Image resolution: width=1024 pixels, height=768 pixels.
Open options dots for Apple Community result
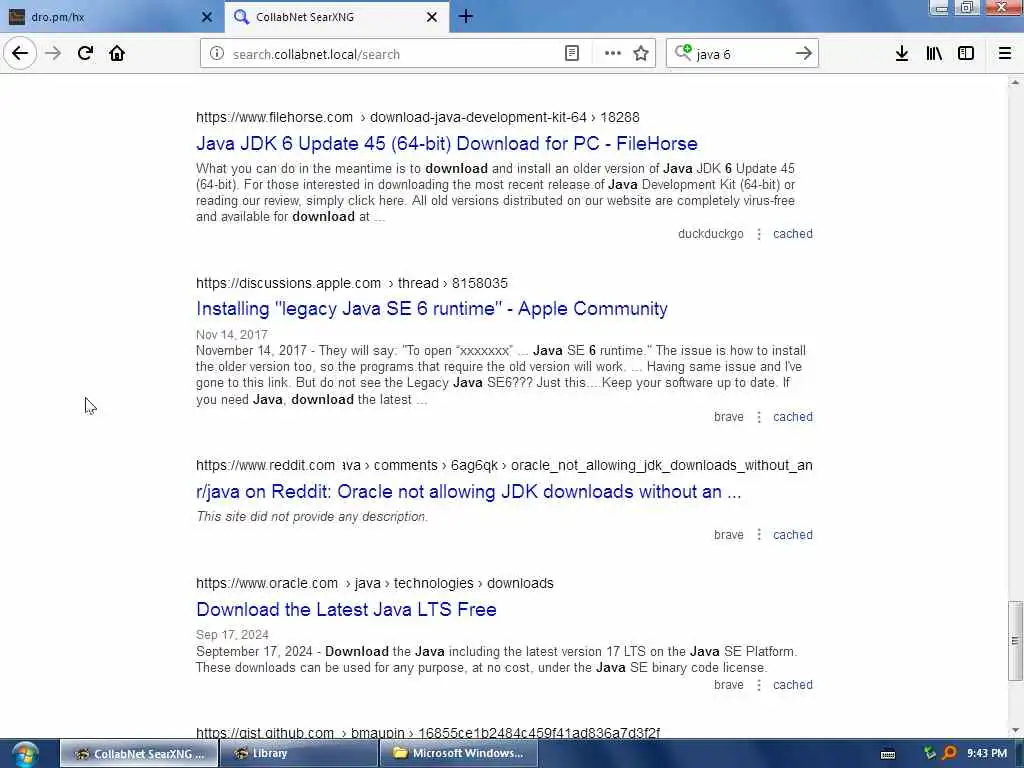point(759,417)
